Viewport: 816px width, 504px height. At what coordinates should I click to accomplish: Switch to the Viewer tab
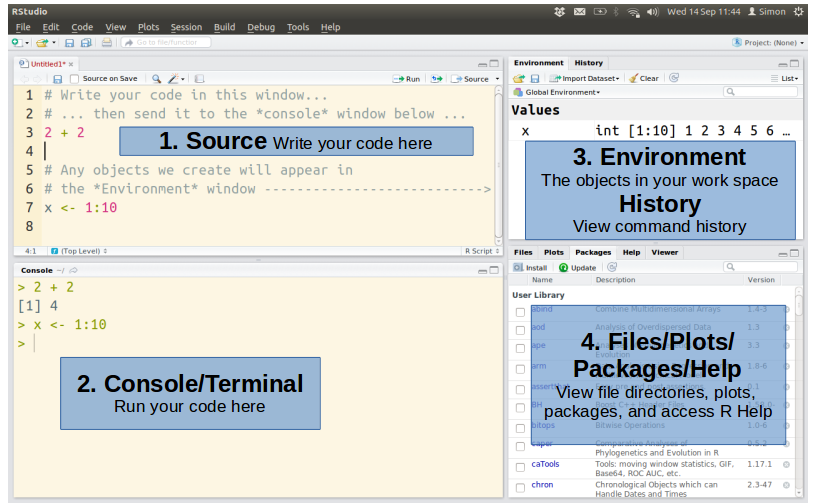[x=665, y=252]
